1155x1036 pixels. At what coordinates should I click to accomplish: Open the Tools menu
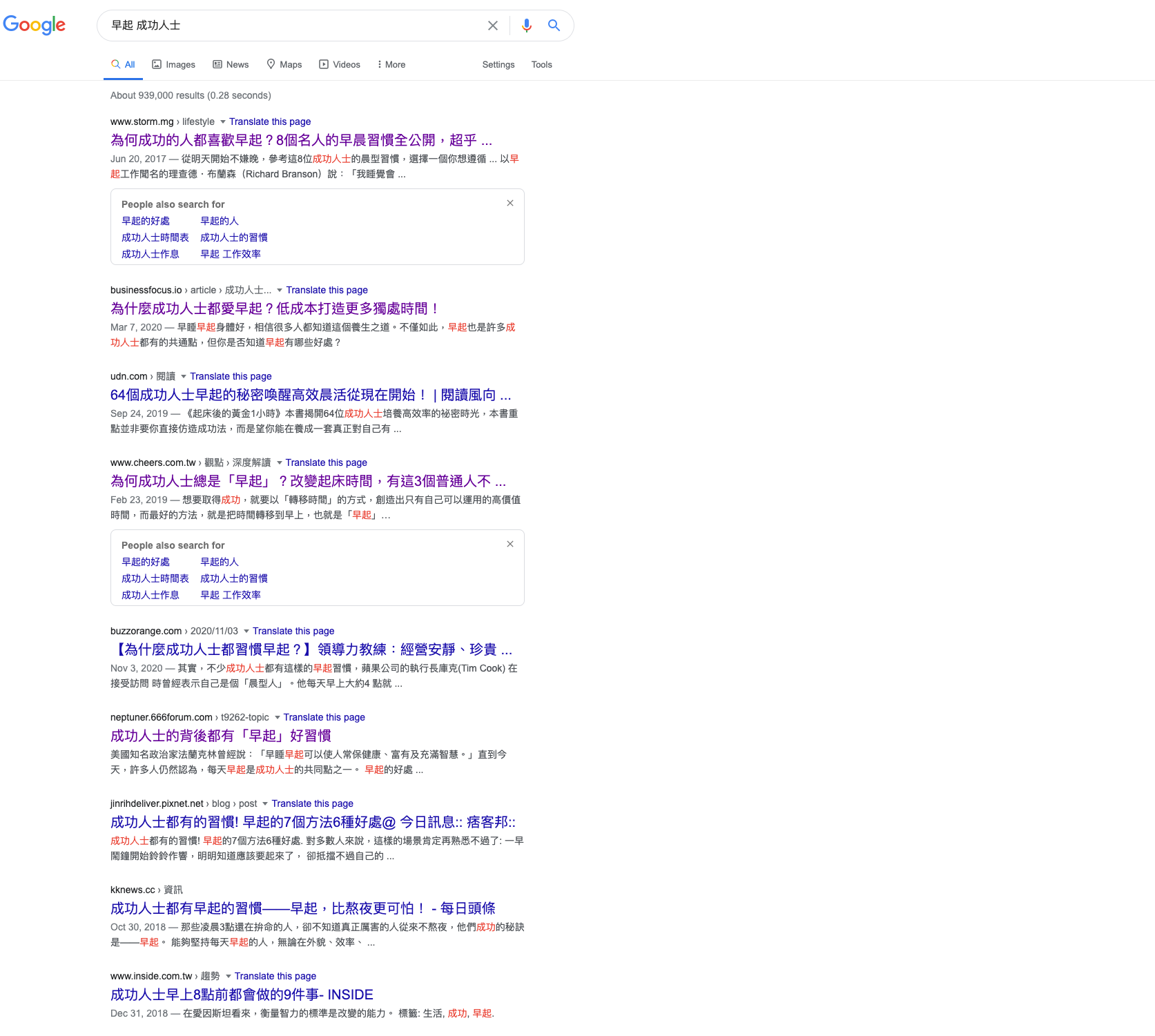[x=541, y=64]
